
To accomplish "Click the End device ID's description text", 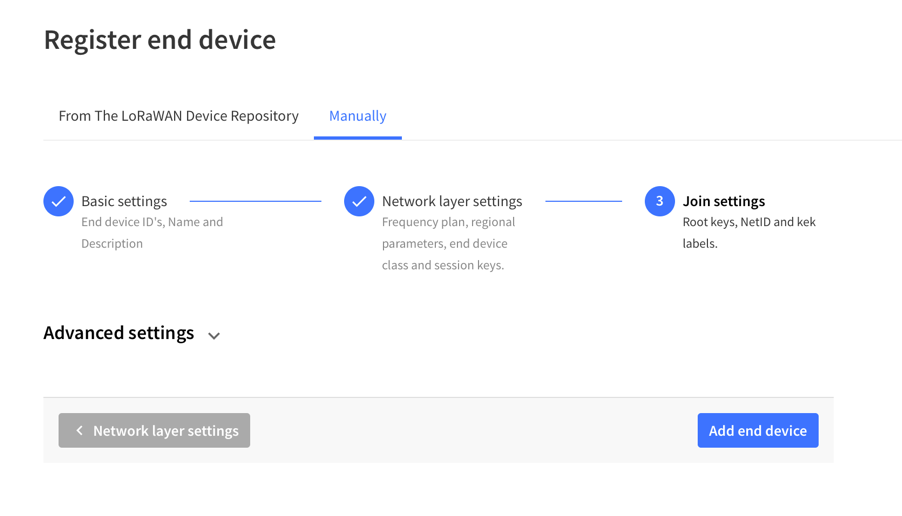I will (x=152, y=232).
